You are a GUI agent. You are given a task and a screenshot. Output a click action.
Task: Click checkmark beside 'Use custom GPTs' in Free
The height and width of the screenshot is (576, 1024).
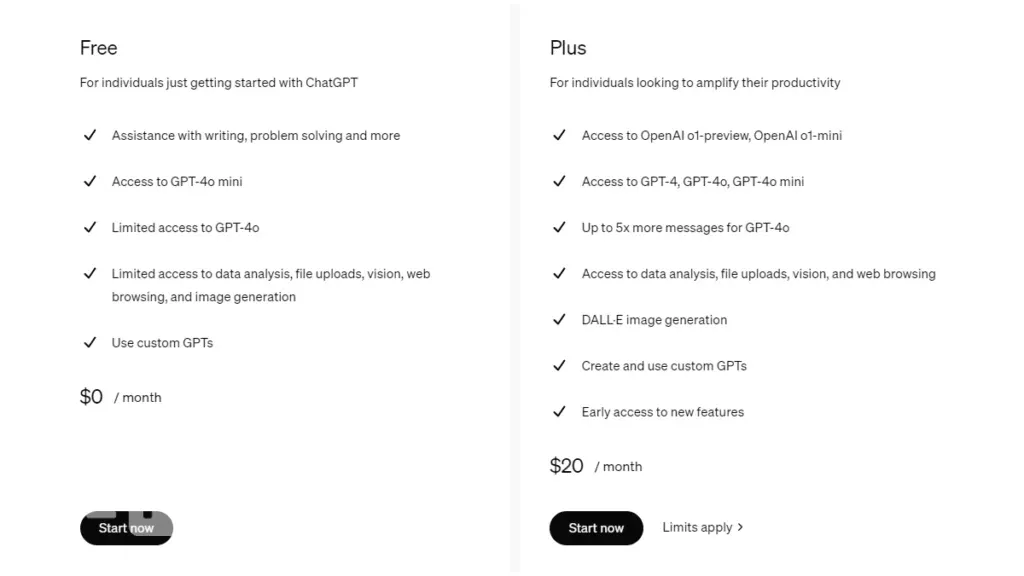(90, 342)
